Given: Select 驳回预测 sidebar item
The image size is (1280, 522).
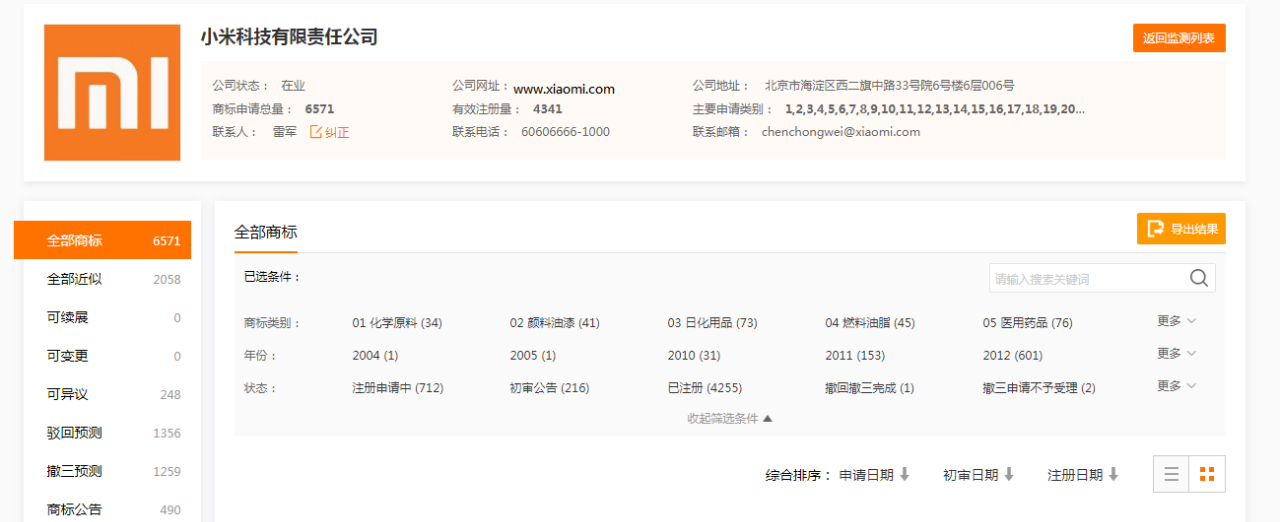Looking at the screenshot, I should [x=112, y=433].
